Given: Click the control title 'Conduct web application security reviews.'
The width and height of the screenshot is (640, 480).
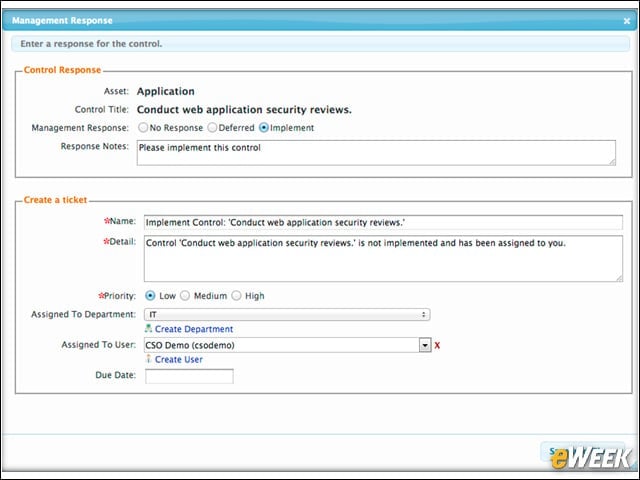Looking at the screenshot, I should point(244,110).
